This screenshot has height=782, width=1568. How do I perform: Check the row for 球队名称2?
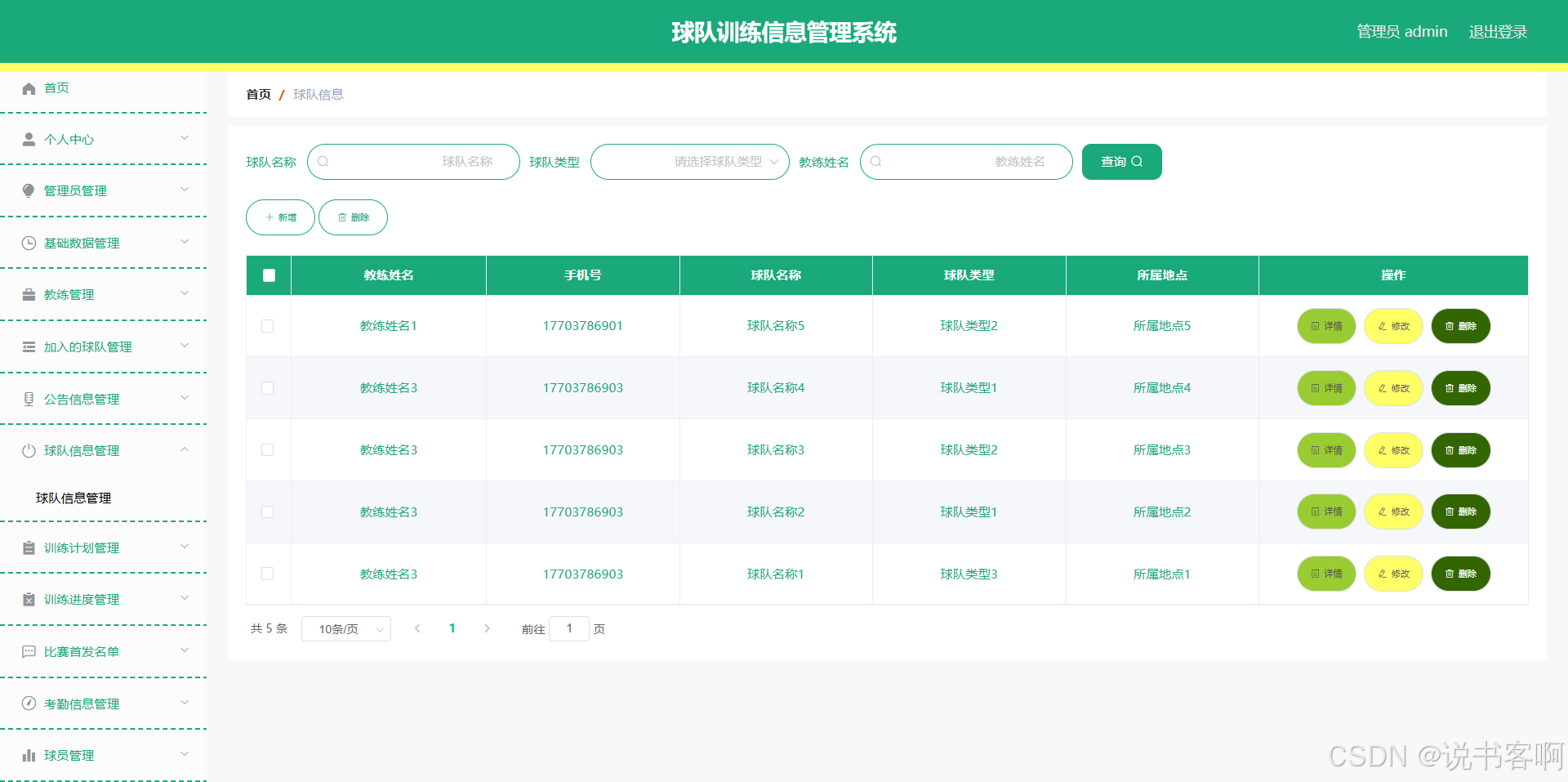(268, 512)
